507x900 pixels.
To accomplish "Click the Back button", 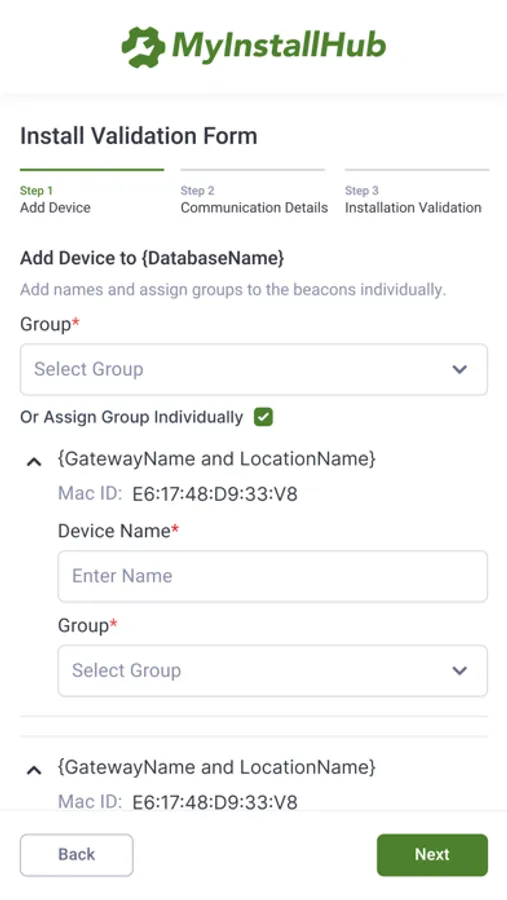I will tap(76, 855).
